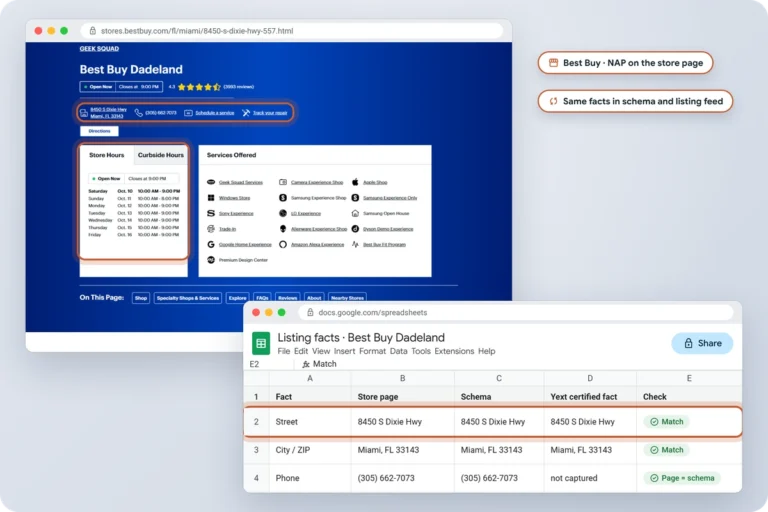768x512 pixels.
Task: Click the Directions button
Action: [99, 131]
